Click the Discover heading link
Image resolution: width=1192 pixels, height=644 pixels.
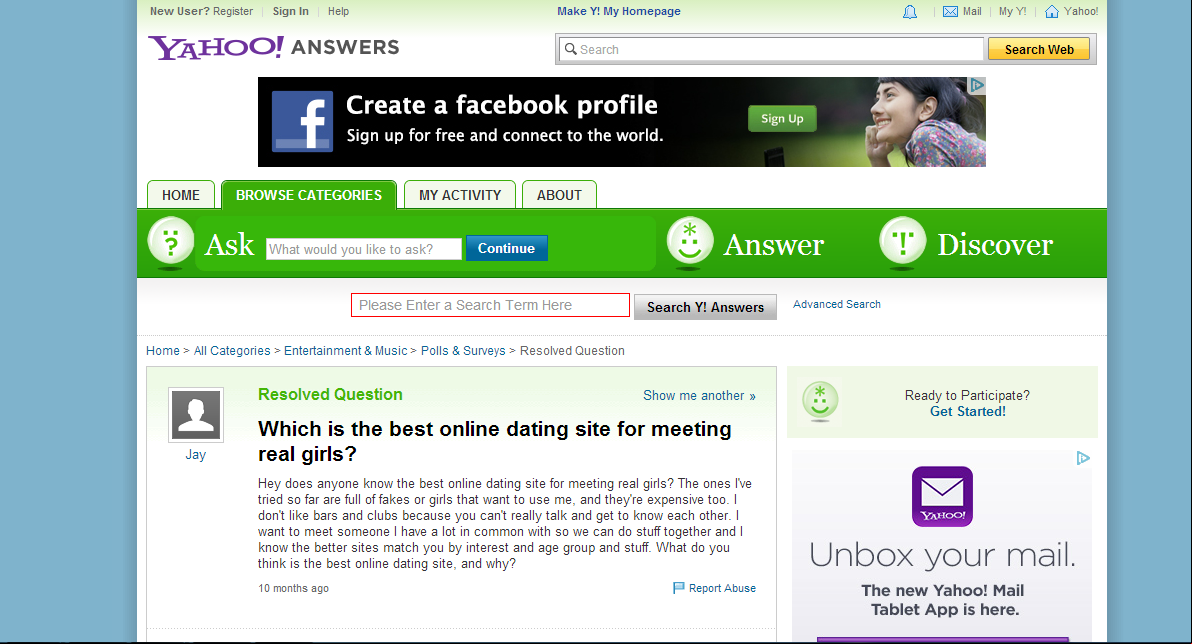coord(994,245)
